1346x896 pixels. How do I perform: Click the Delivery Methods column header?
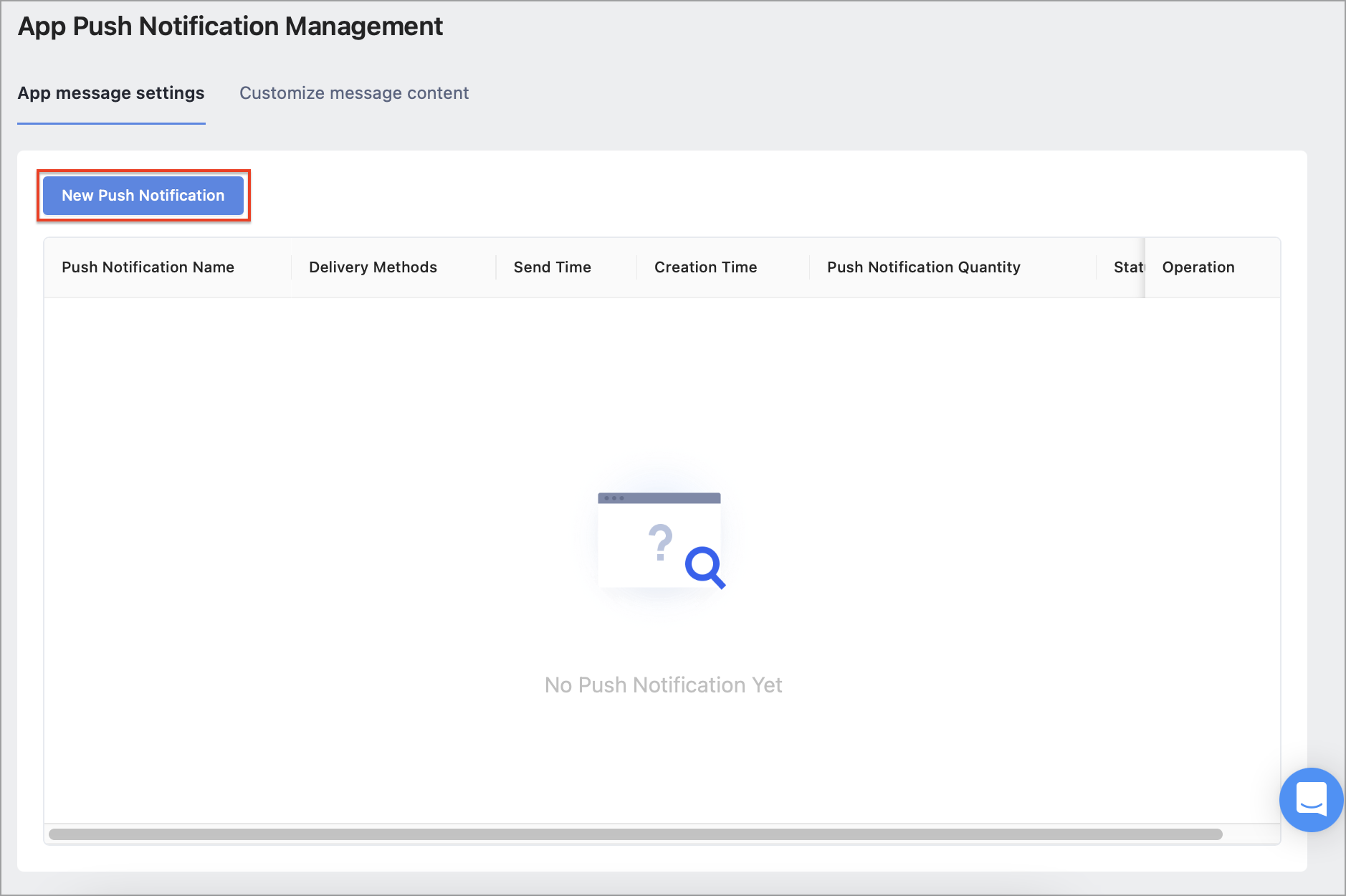(x=373, y=267)
